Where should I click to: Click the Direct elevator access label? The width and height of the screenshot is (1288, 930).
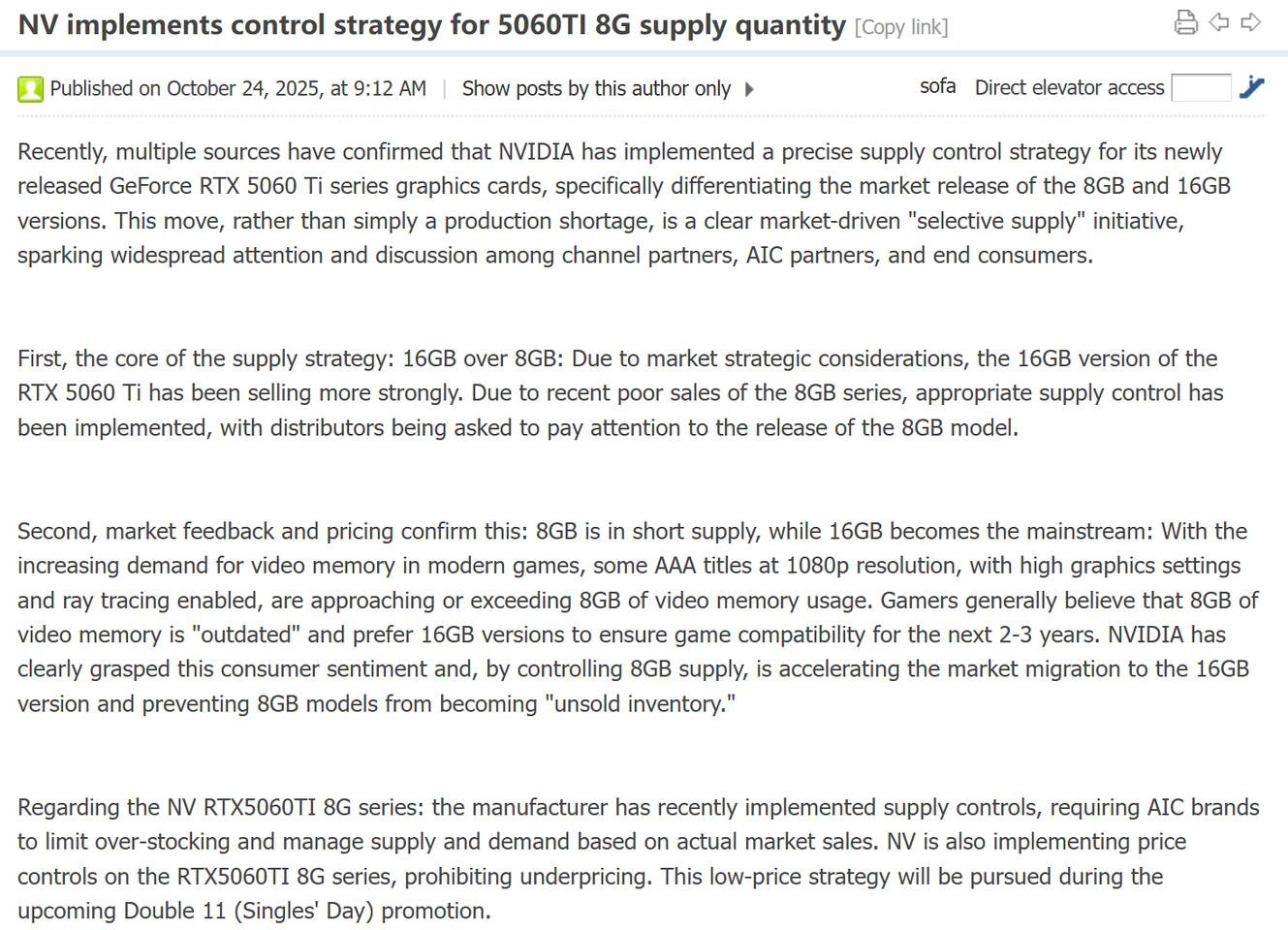click(1069, 87)
